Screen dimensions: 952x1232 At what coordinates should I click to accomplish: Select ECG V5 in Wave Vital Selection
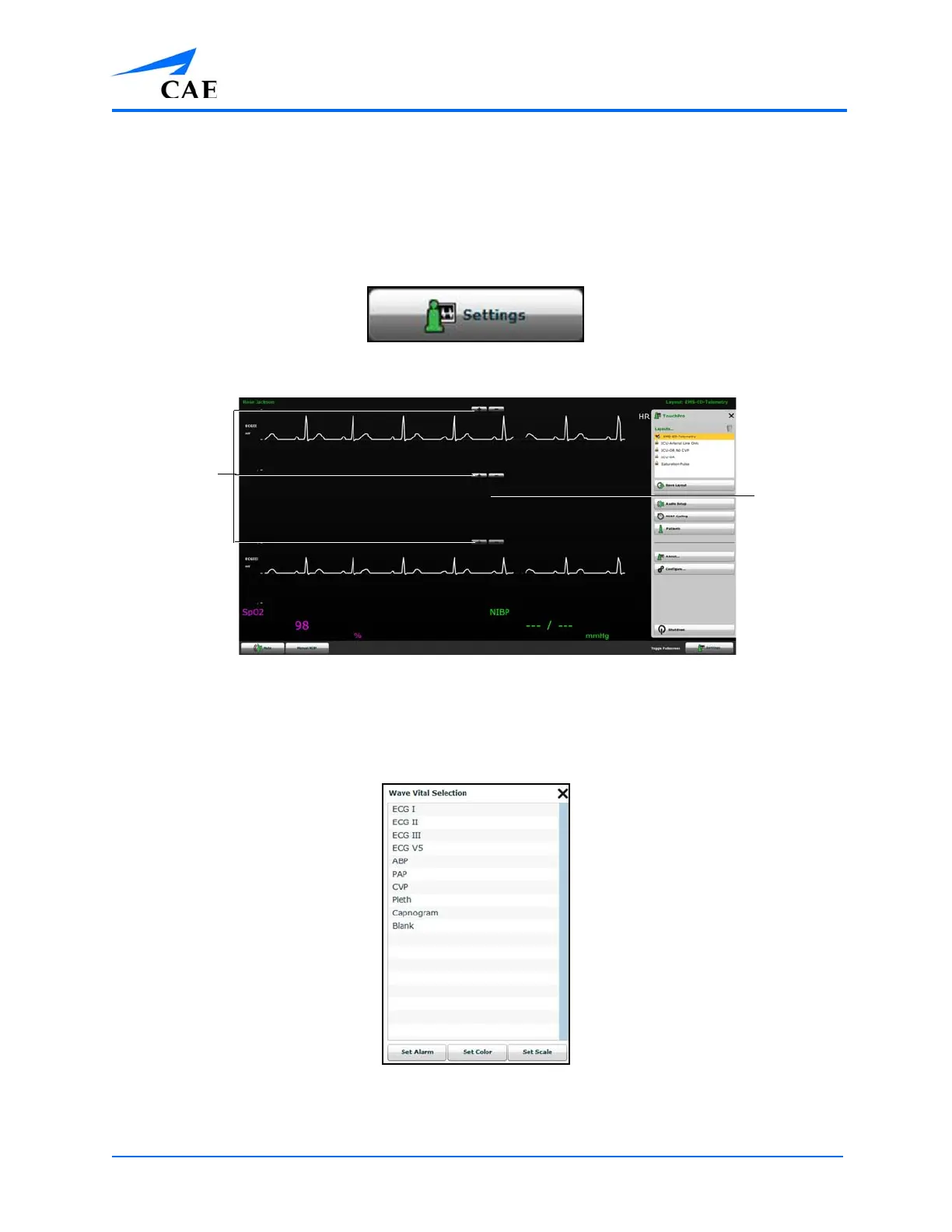[x=473, y=848]
